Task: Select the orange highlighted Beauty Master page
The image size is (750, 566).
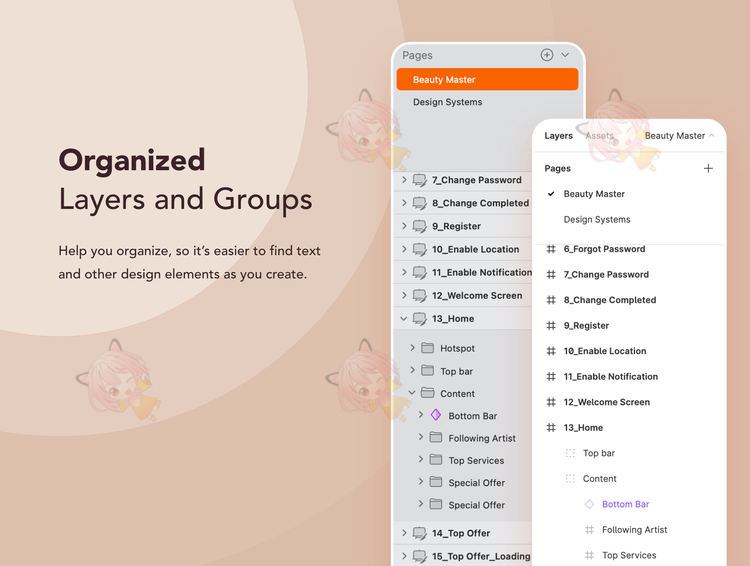Action: (x=487, y=79)
